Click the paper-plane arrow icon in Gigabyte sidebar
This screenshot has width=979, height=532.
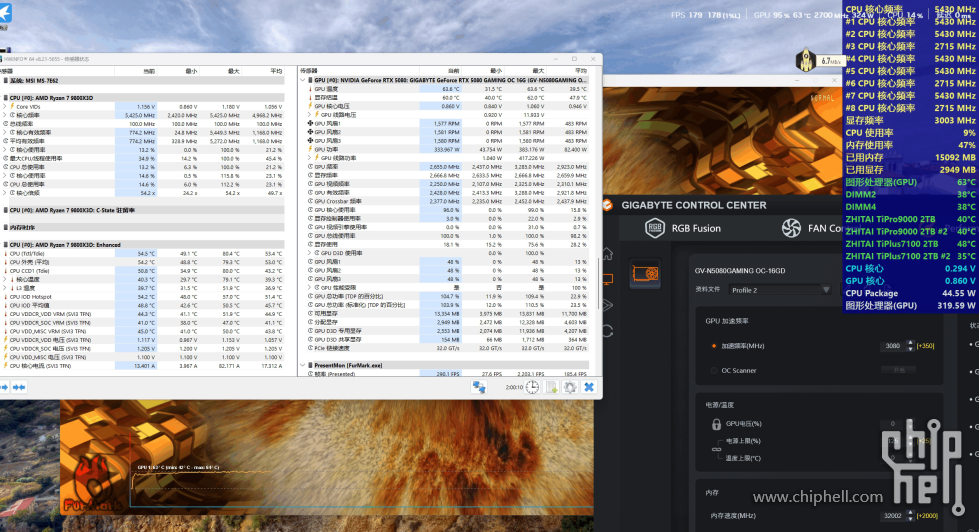coord(607,305)
